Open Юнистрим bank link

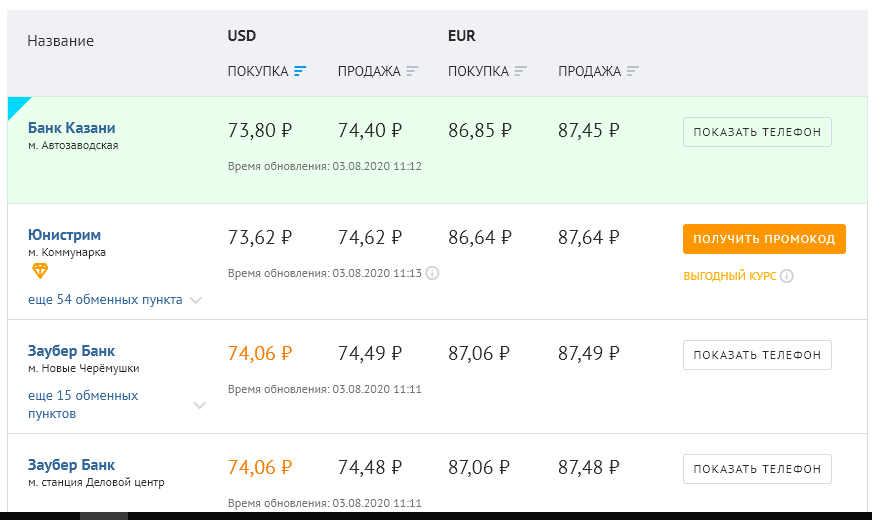click(65, 235)
